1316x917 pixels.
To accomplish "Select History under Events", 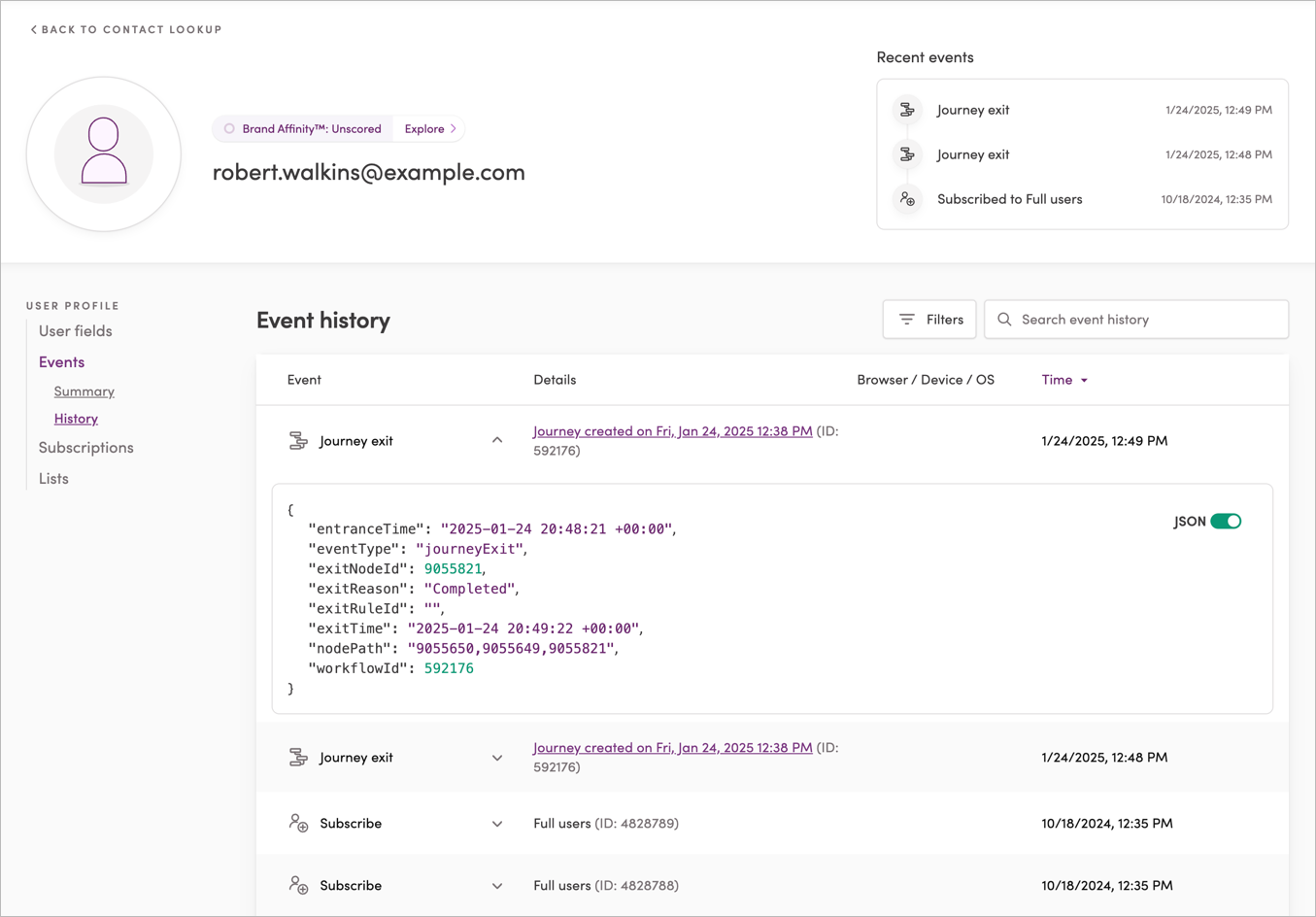I will [76, 419].
